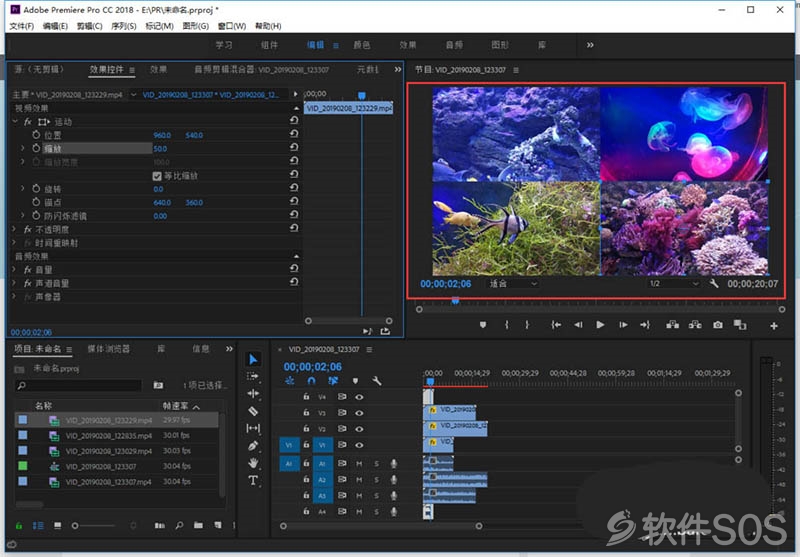This screenshot has width=800, height=557.
Task: Expand the 音量 audio effect
Action: click(x=15, y=269)
